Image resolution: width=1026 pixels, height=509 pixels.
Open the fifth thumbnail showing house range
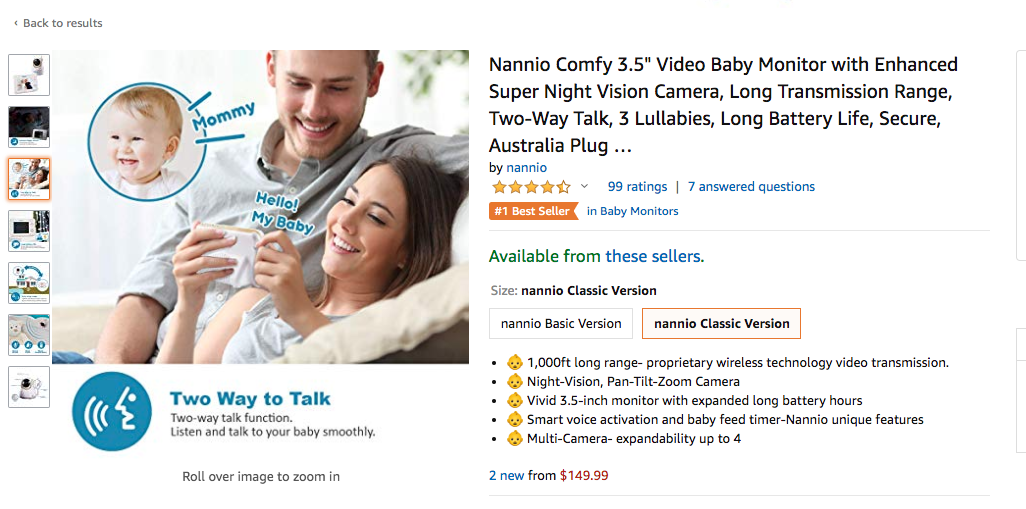point(29,283)
